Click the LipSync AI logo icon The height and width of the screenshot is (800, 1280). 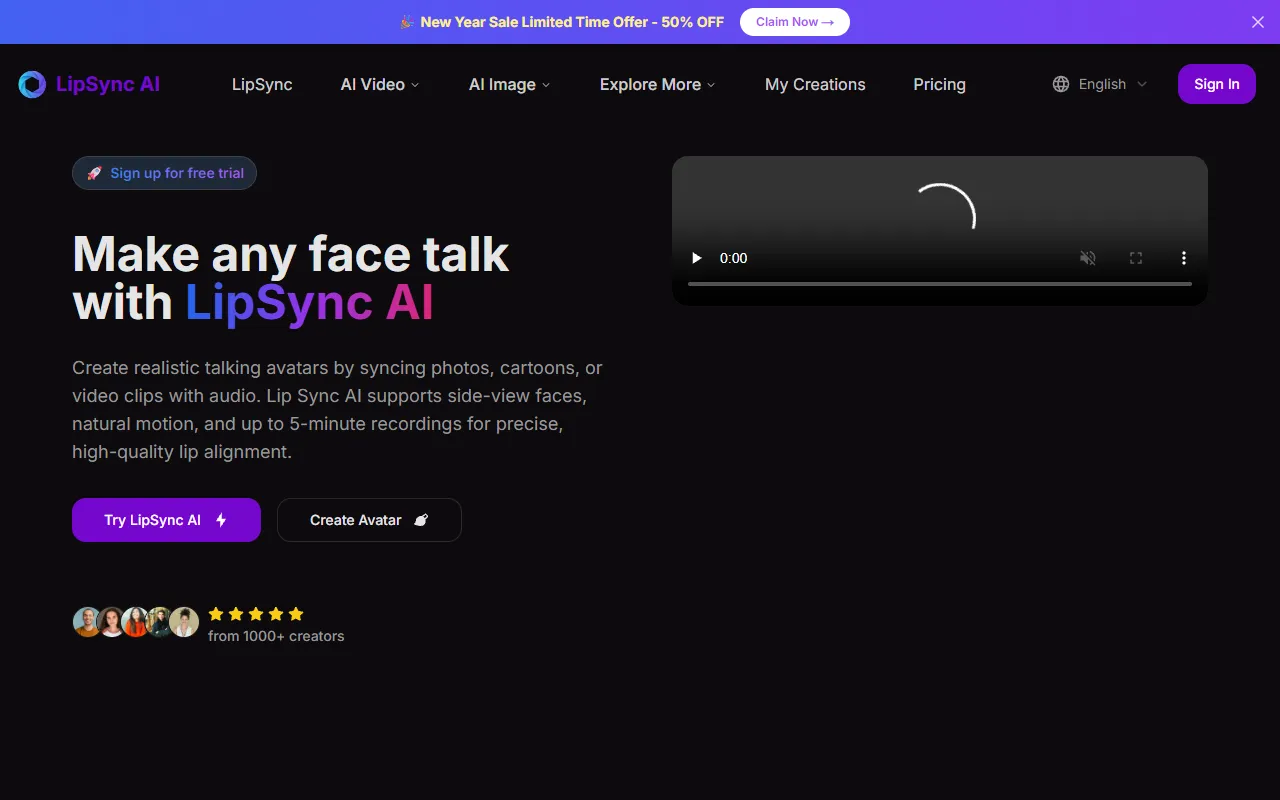coord(32,85)
